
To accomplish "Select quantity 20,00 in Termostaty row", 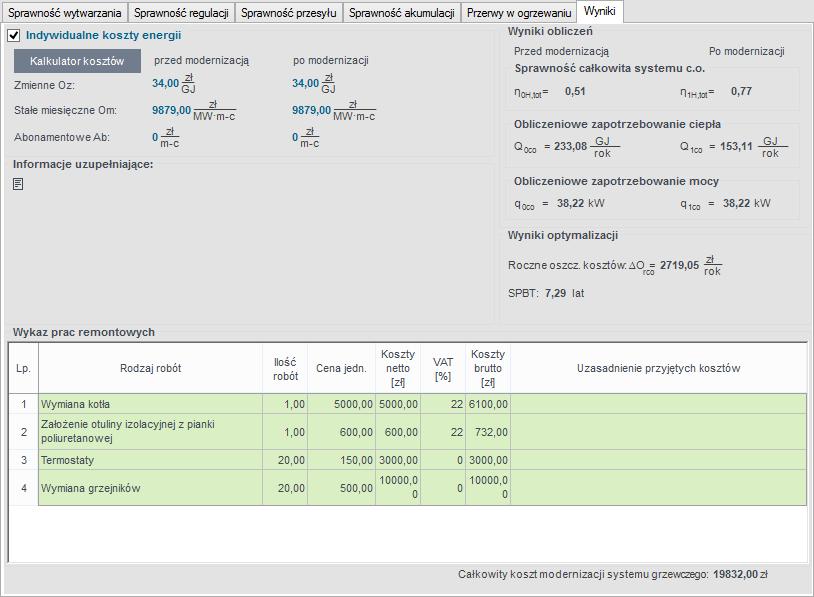I will pyautogui.click(x=285, y=460).
